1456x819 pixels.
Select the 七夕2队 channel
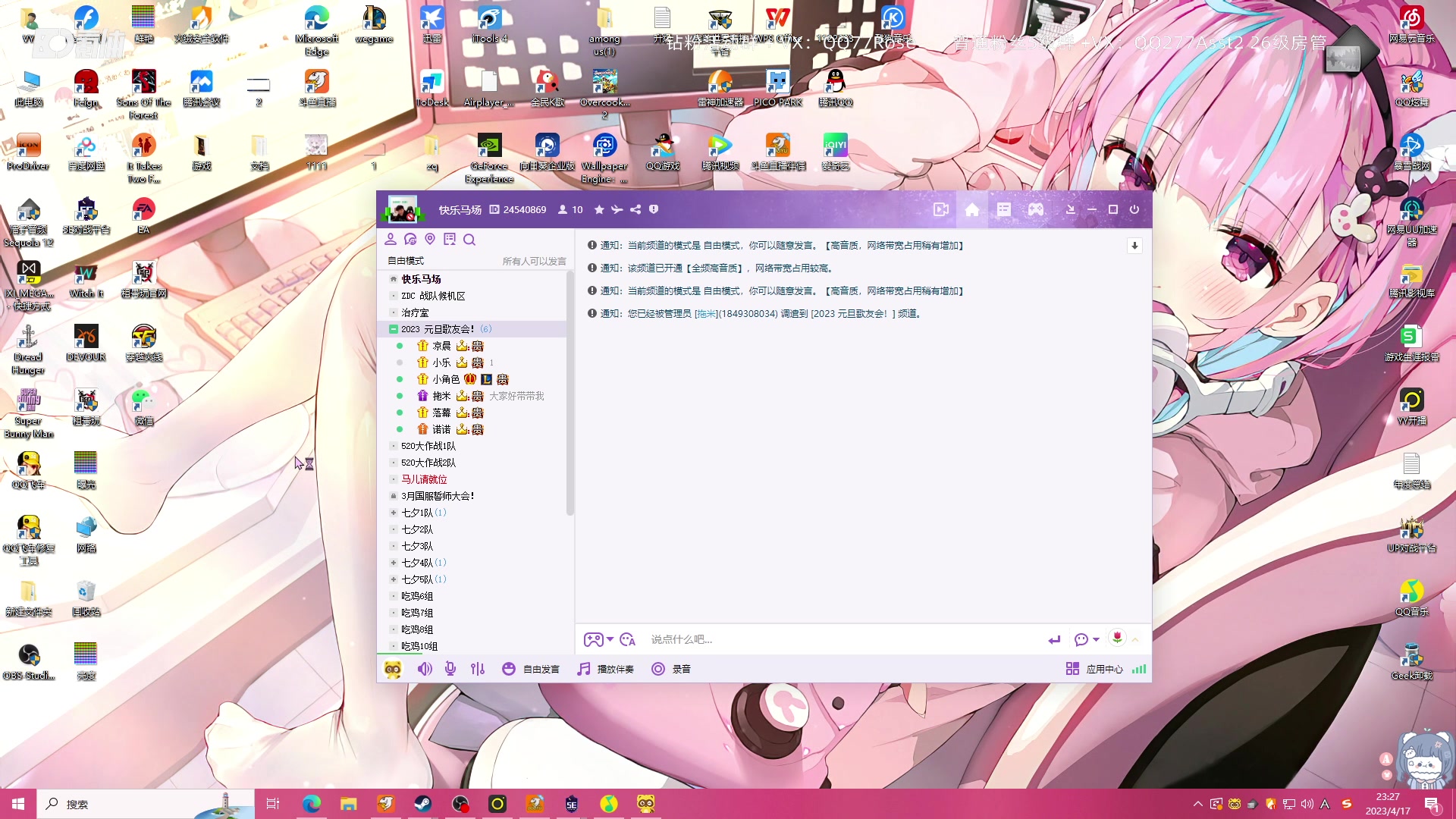click(x=417, y=529)
